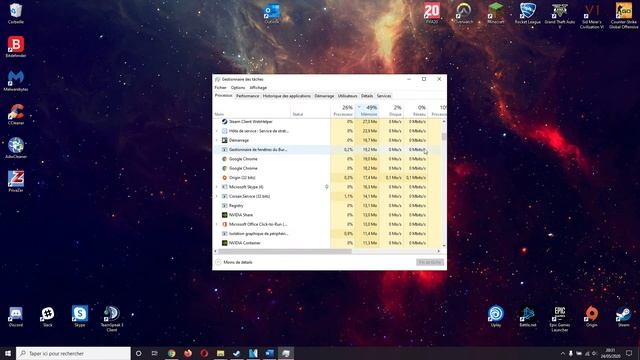
Task: Switch to the Performance tab
Action: pyautogui.click(x=248, y=96)
